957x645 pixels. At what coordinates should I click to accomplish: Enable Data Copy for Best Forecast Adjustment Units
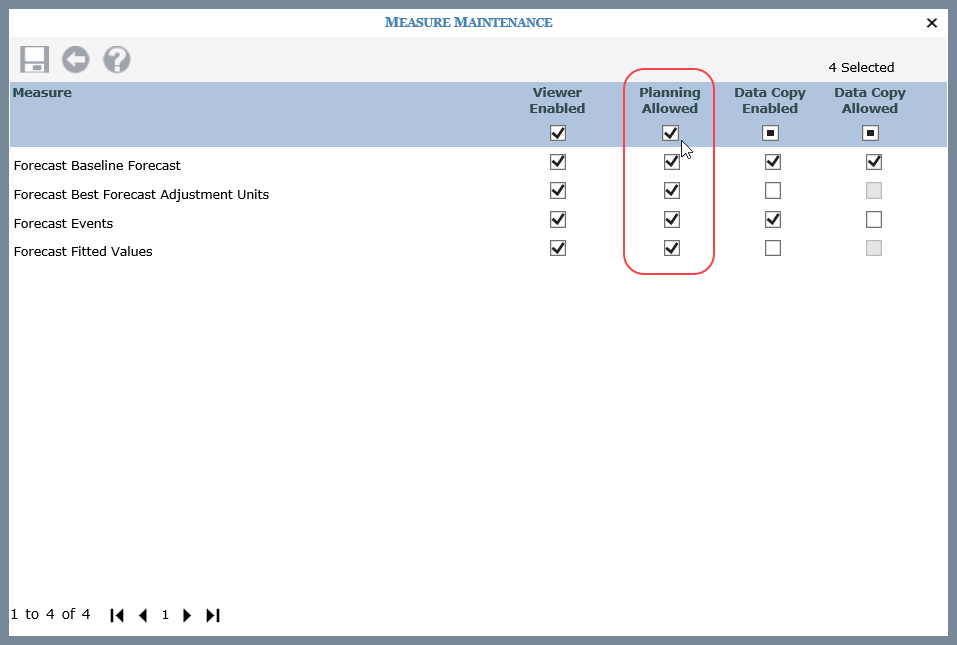point(772,190)
